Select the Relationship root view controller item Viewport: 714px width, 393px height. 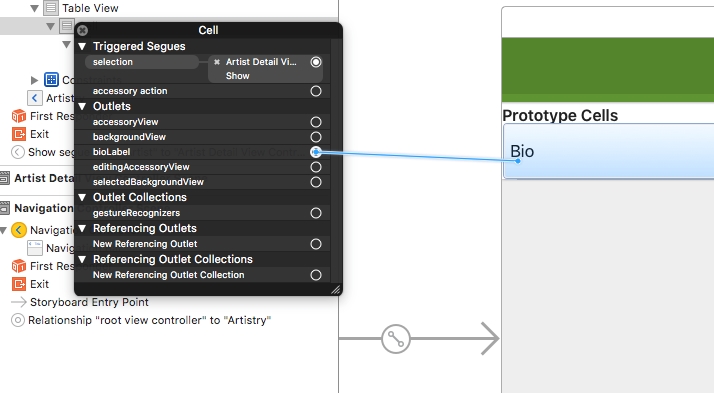point(141,320)
